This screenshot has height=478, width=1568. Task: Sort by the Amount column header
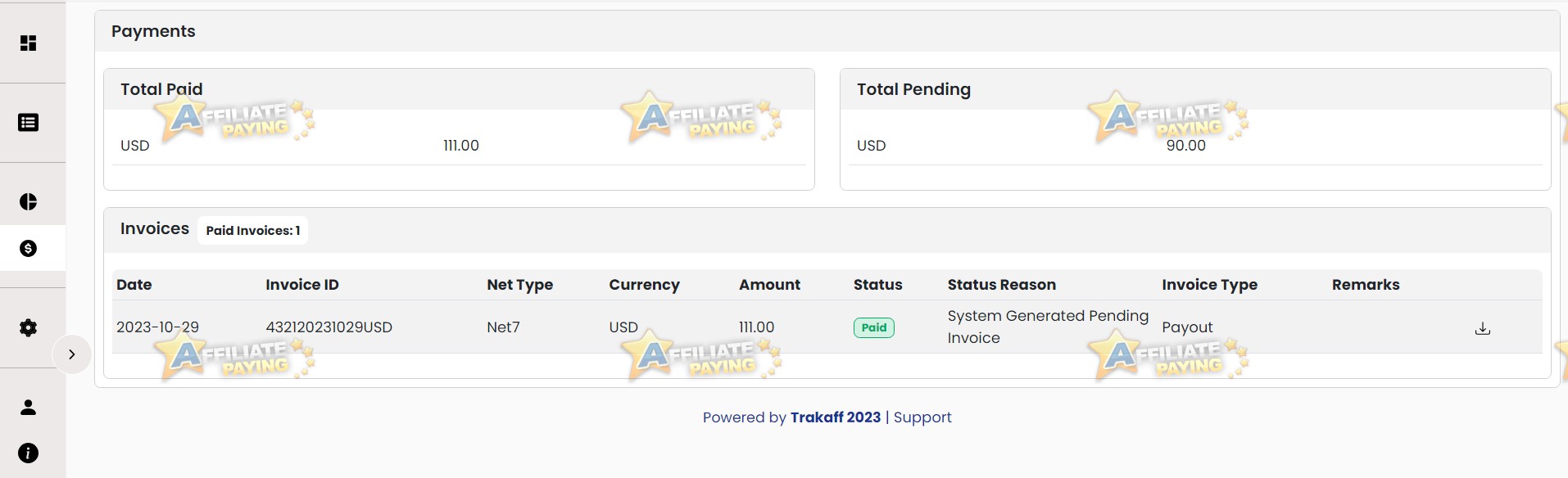[x=769, y=285]
